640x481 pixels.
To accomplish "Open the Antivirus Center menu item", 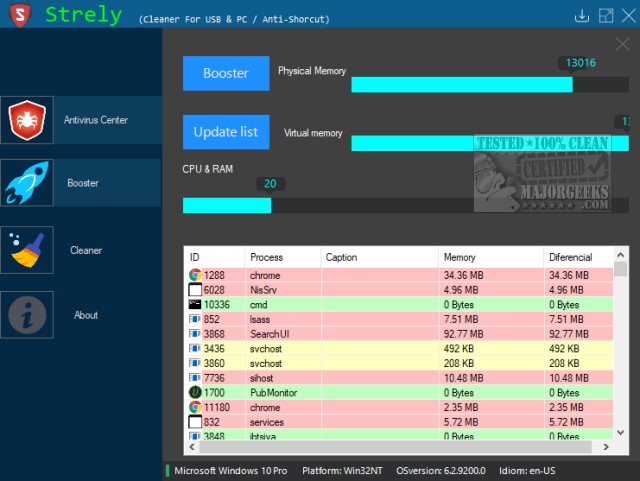I will 81,120.
